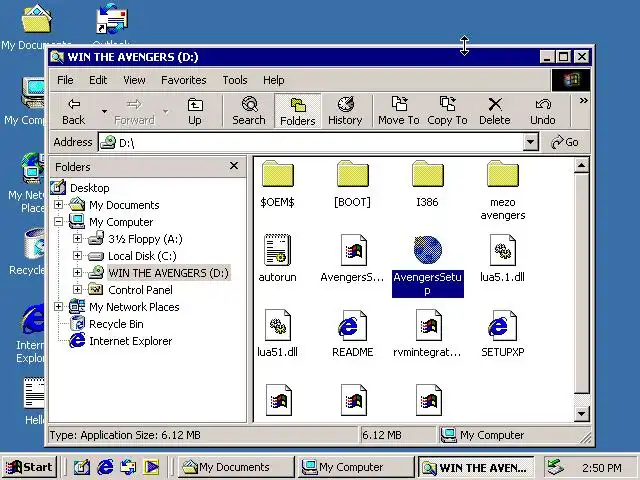Click the Back toolbar button

(74, 111)
